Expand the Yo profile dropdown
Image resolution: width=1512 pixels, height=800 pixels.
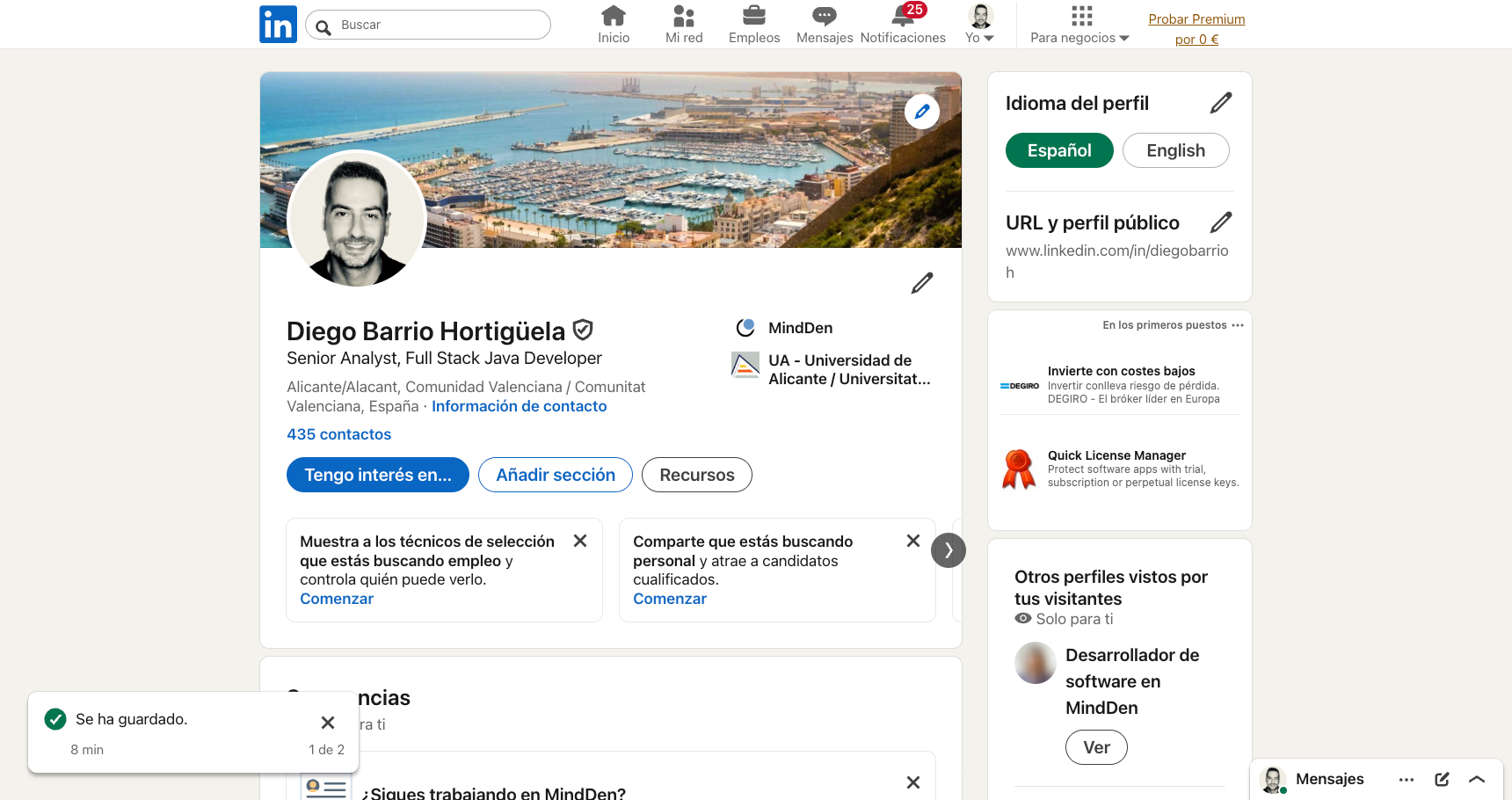tap(978, 24)
